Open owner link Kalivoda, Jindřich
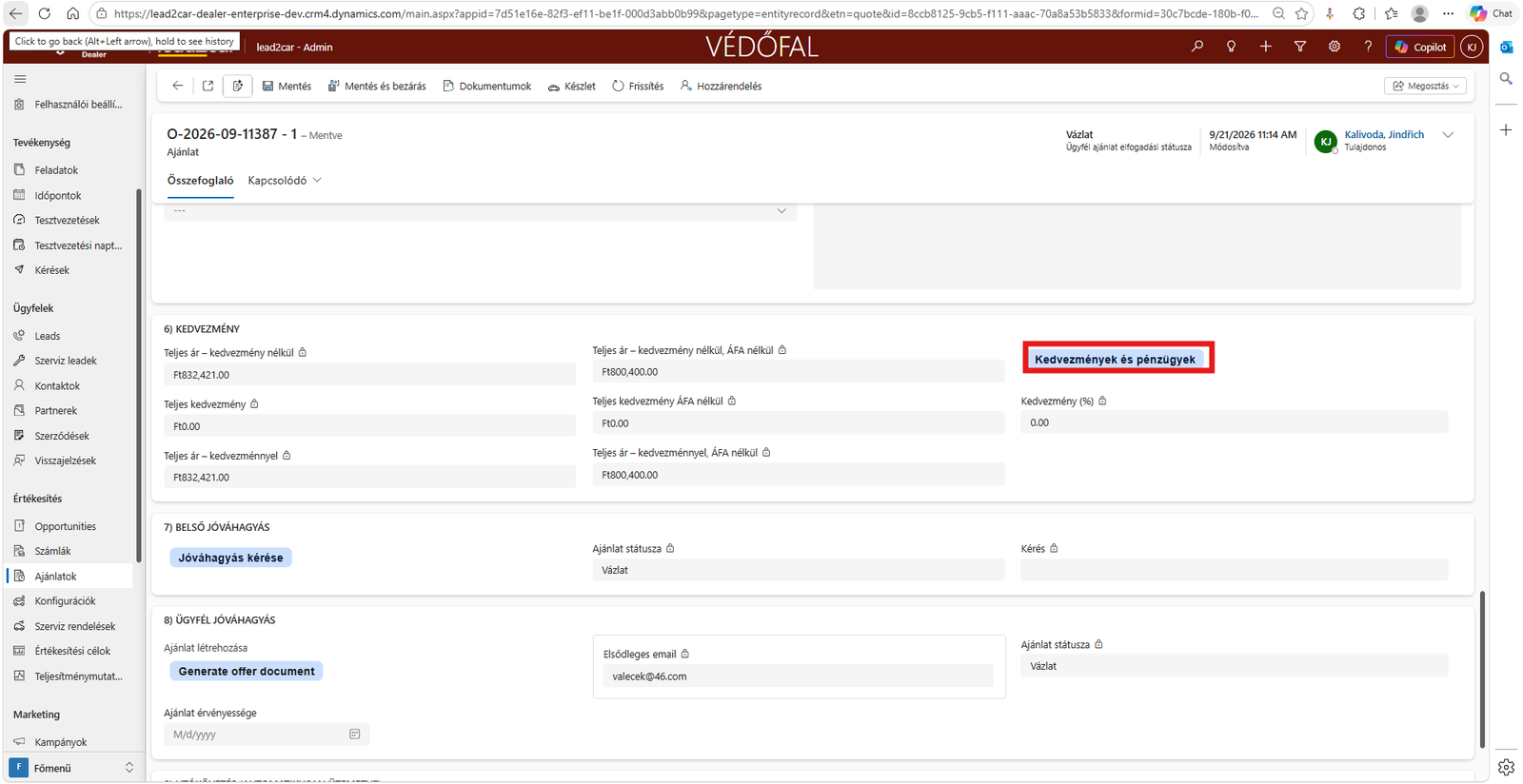The image size is (1523, 784). tap(1384, 134)
